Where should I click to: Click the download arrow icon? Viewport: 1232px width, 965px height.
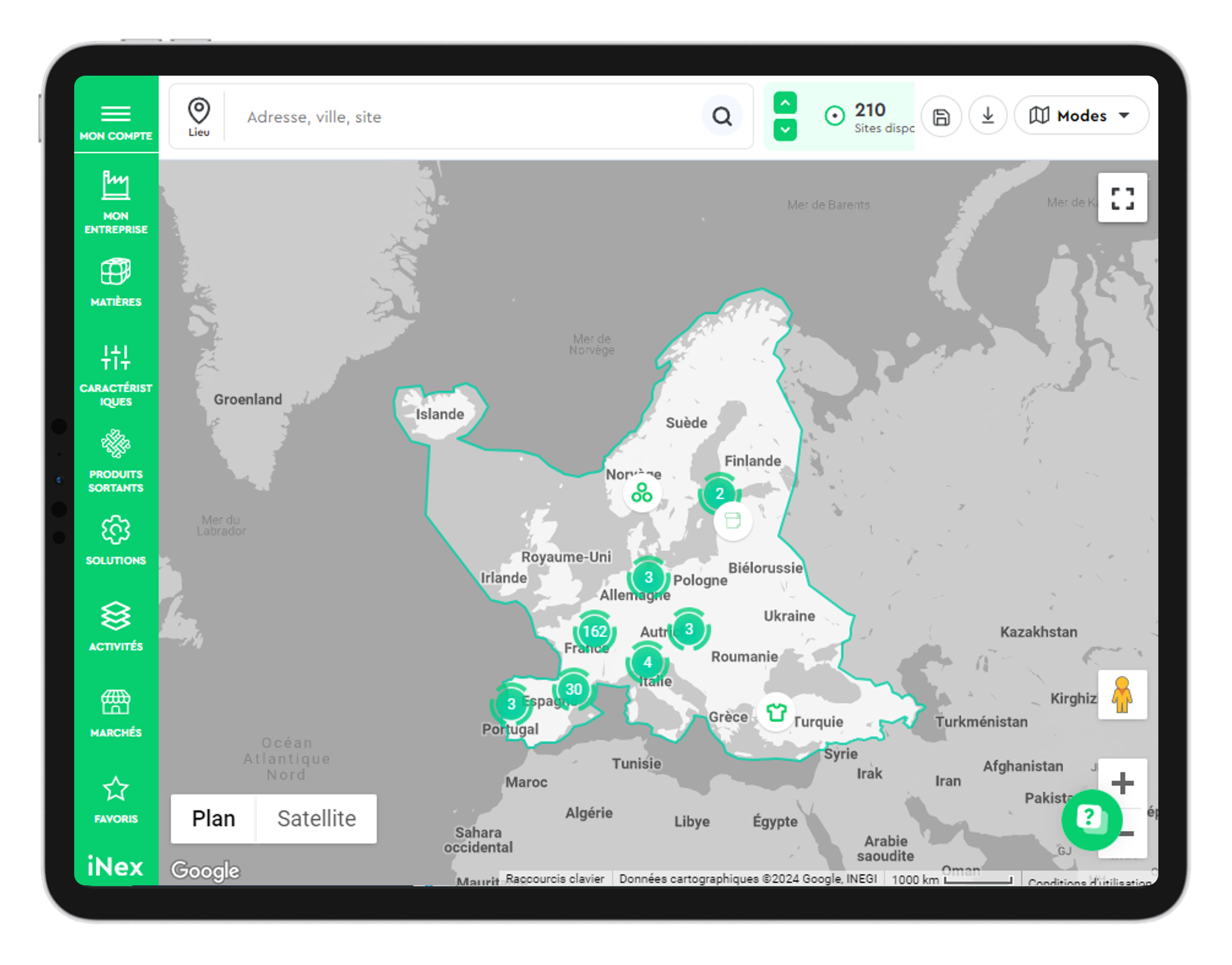point(988,116)
